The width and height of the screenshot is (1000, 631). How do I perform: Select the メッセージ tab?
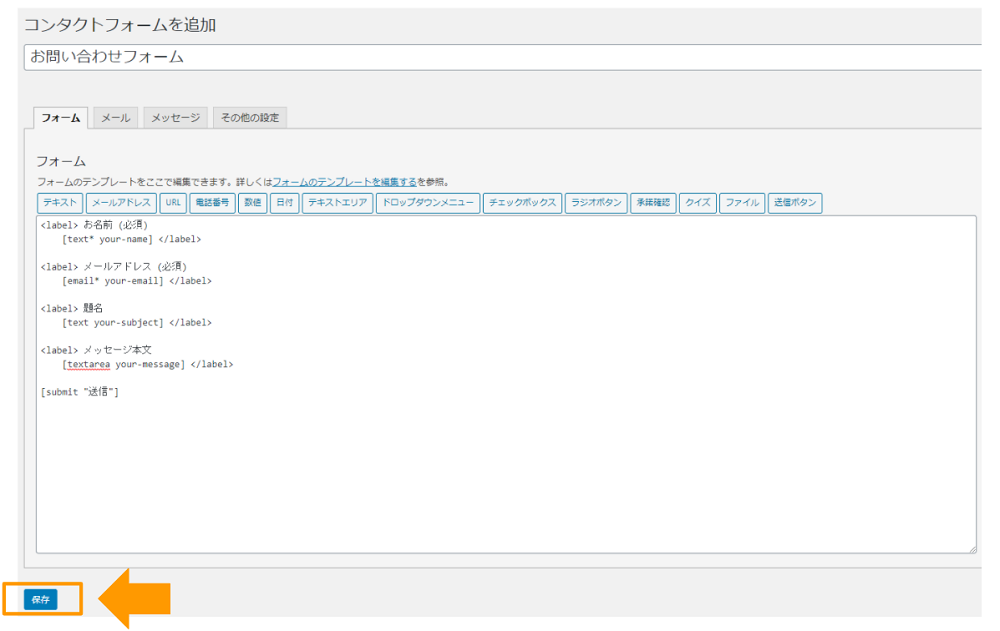point(175,118)
